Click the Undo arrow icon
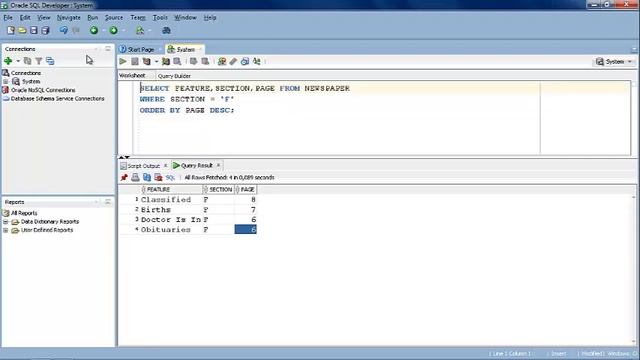The image size is (640, 360). click(64, 30)
